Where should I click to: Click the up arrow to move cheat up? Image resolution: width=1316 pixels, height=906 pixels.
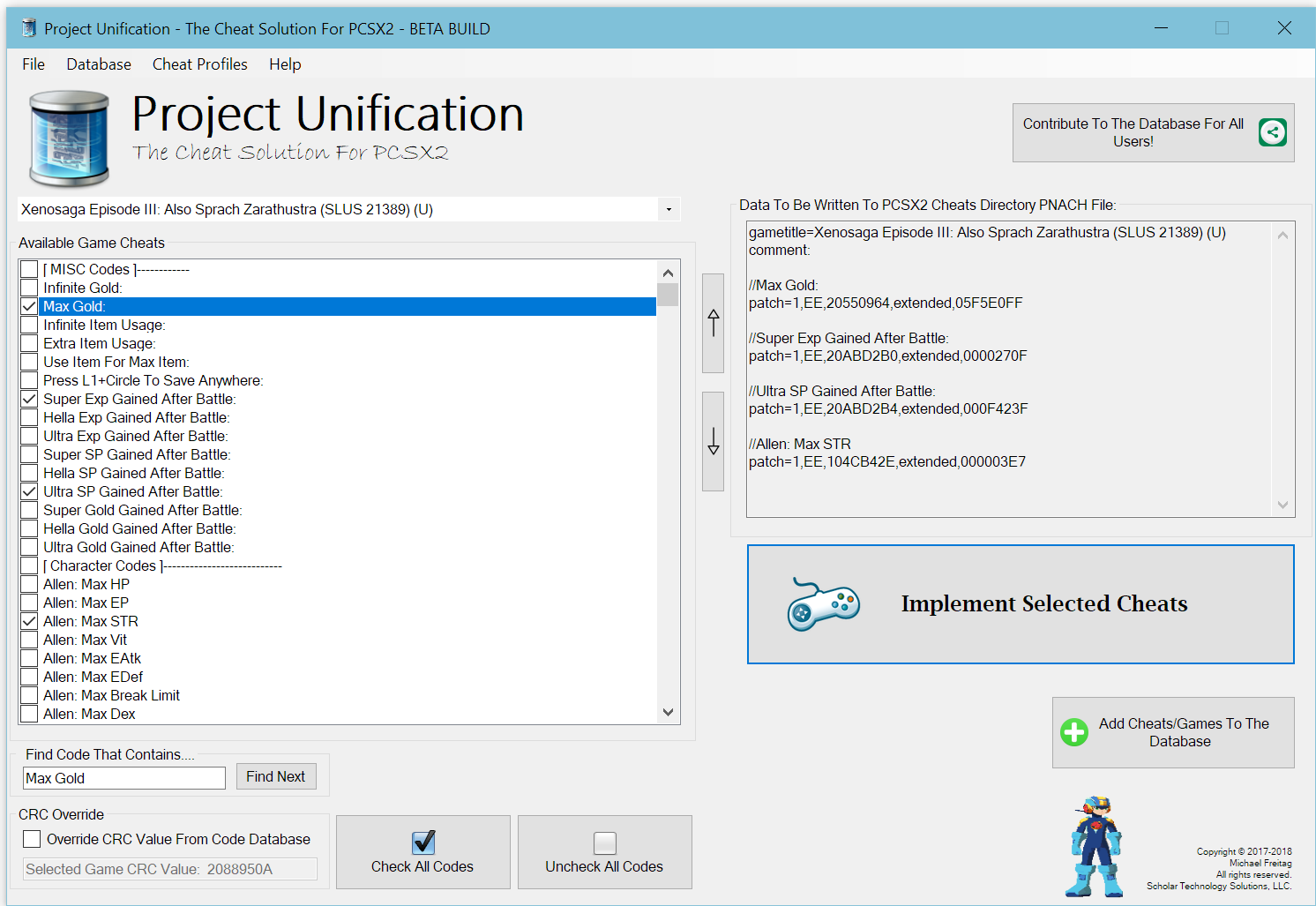tap(713, 324)
